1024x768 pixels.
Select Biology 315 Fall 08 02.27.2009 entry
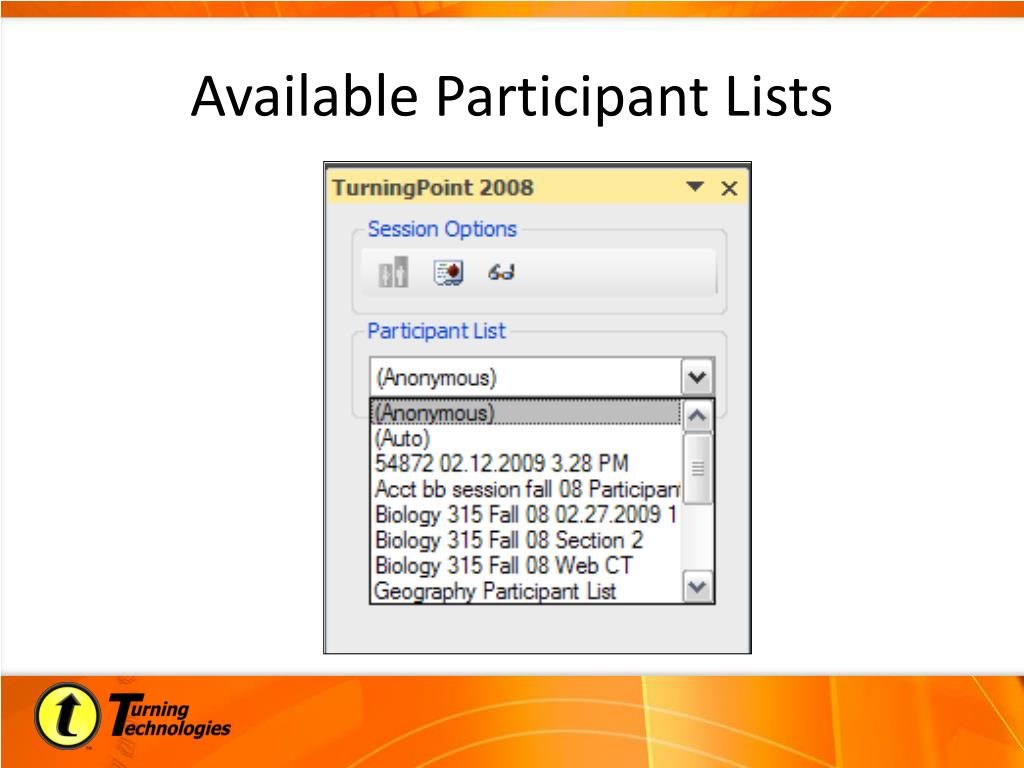click(526, 514)
